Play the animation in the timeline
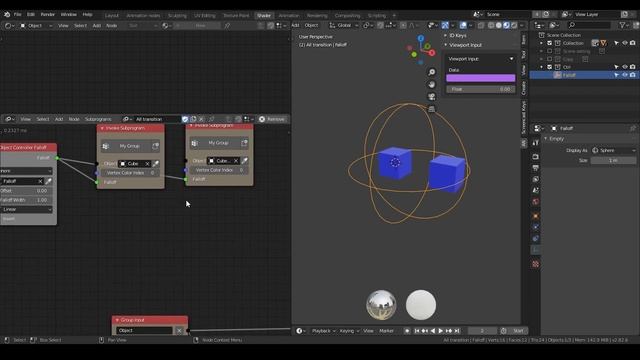 [x=441, y=331]
